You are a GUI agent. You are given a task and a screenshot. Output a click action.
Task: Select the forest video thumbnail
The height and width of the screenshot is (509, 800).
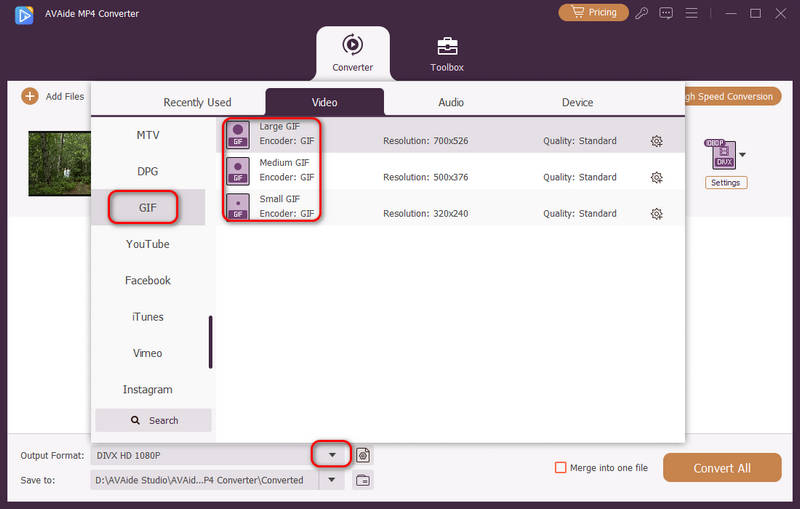[60, 164]
